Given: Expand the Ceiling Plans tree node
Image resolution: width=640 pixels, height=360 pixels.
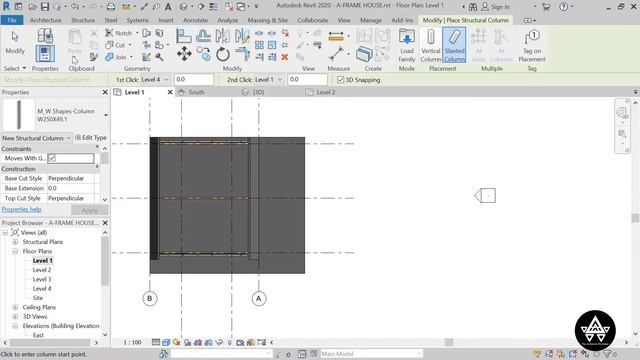Looking at the screenshot, I should [15, 307].
